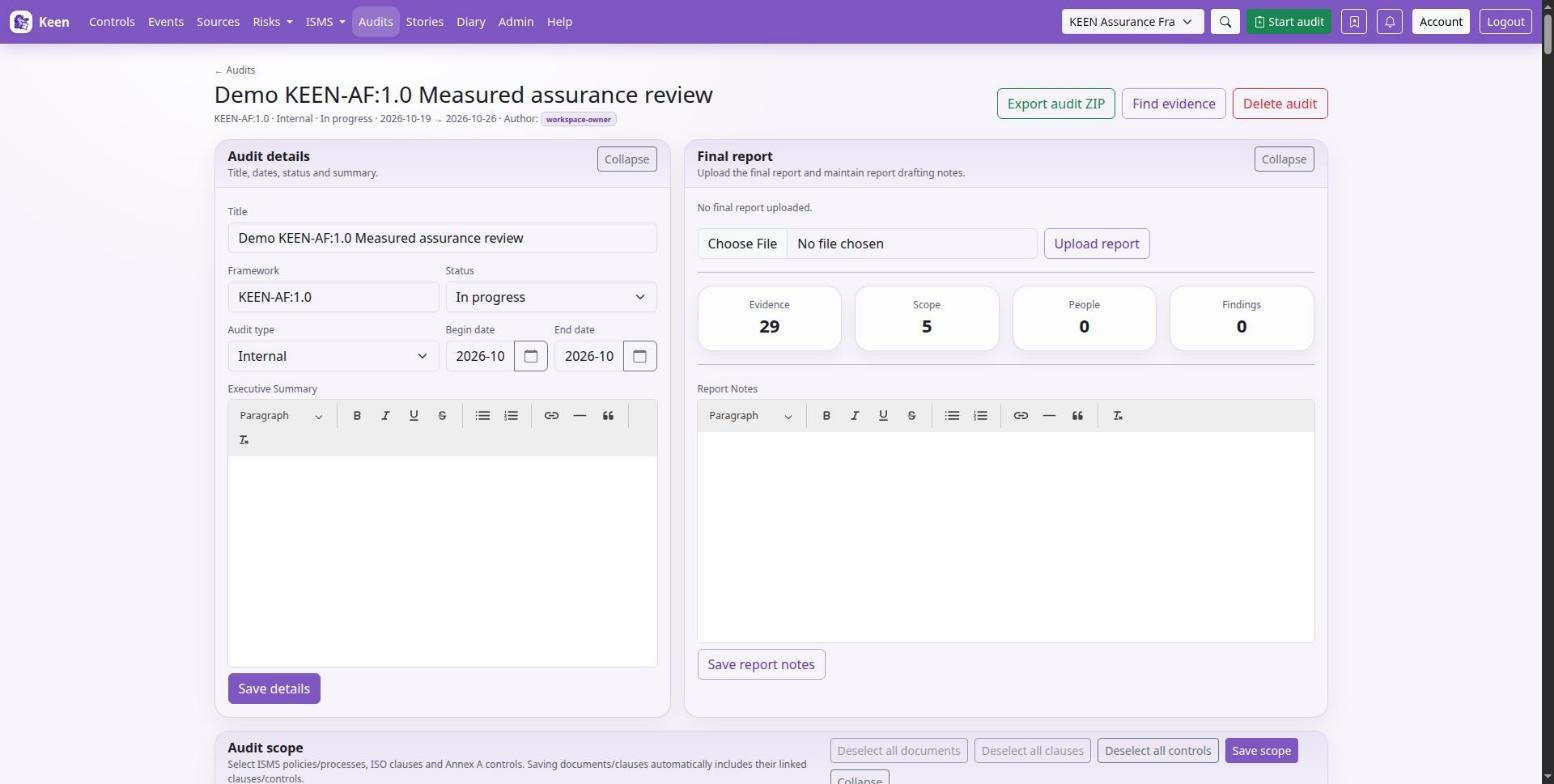Viewport: 1554px width, 784px height.
Task: Click the Deselect all controls button
Action: (1158, 751)
